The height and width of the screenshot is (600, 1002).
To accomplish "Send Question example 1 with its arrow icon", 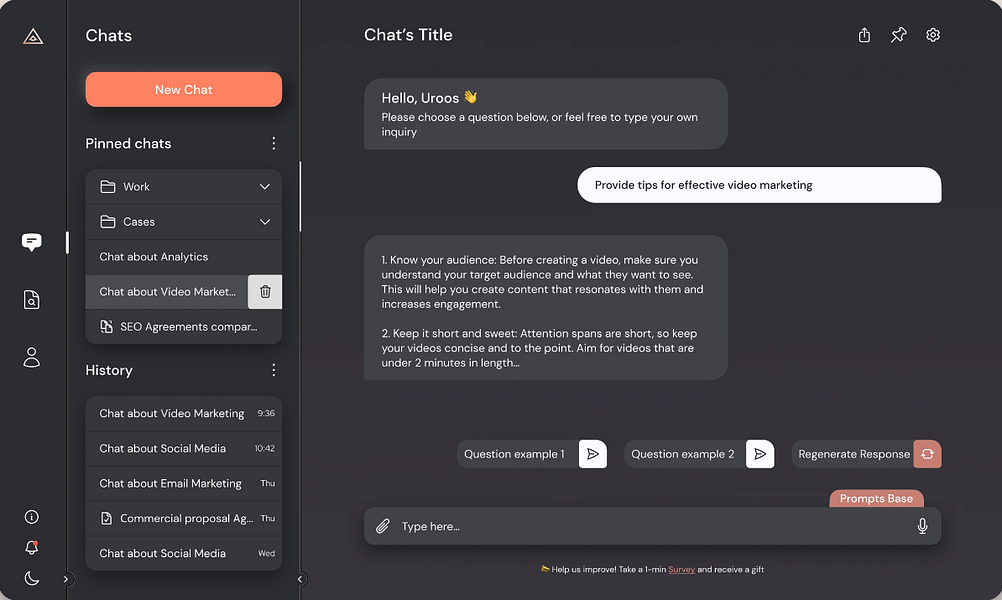I will point(592,453).
